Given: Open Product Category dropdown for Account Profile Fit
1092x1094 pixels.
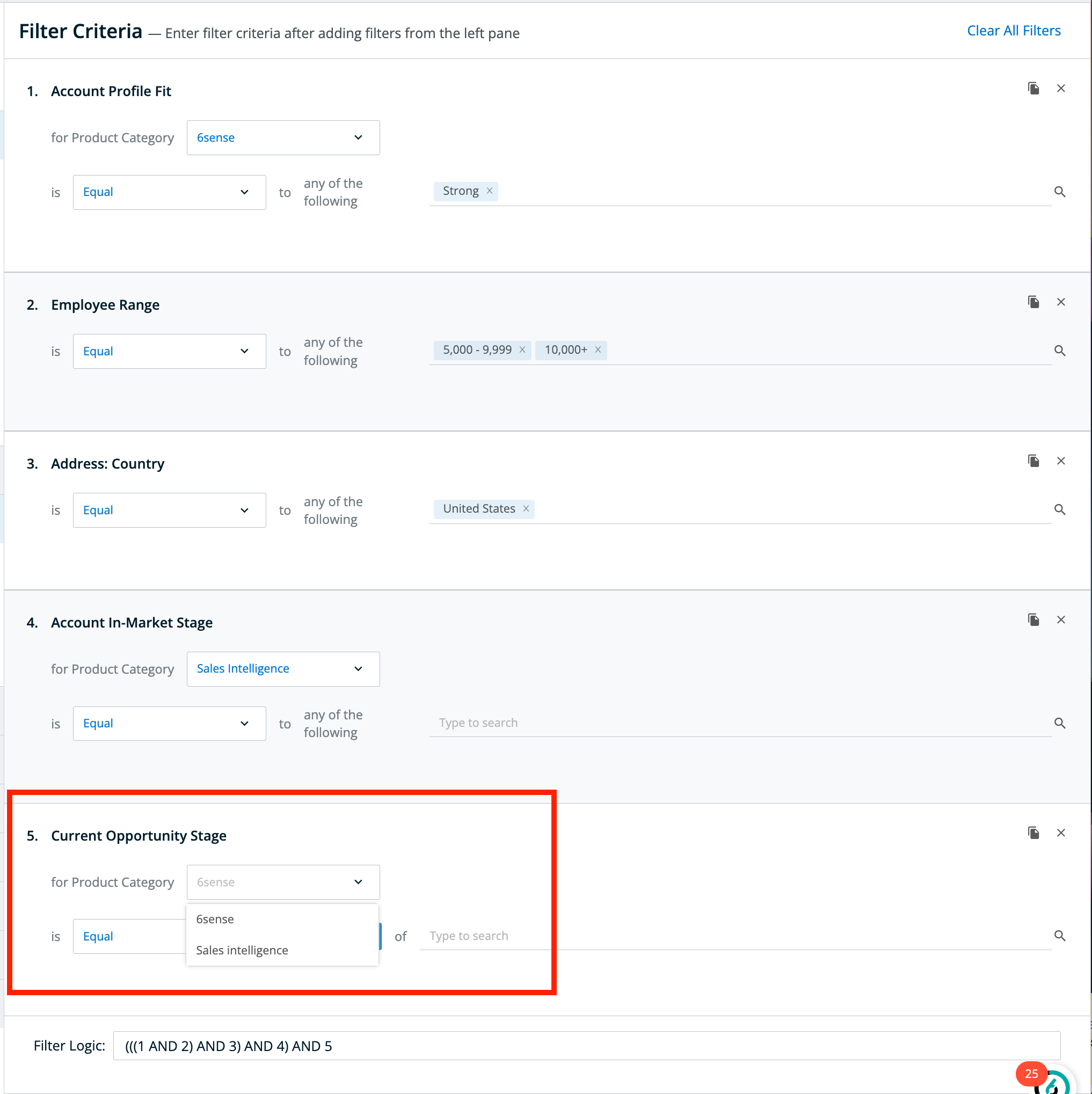Looking at the screenshot, I should click(283, 137).
